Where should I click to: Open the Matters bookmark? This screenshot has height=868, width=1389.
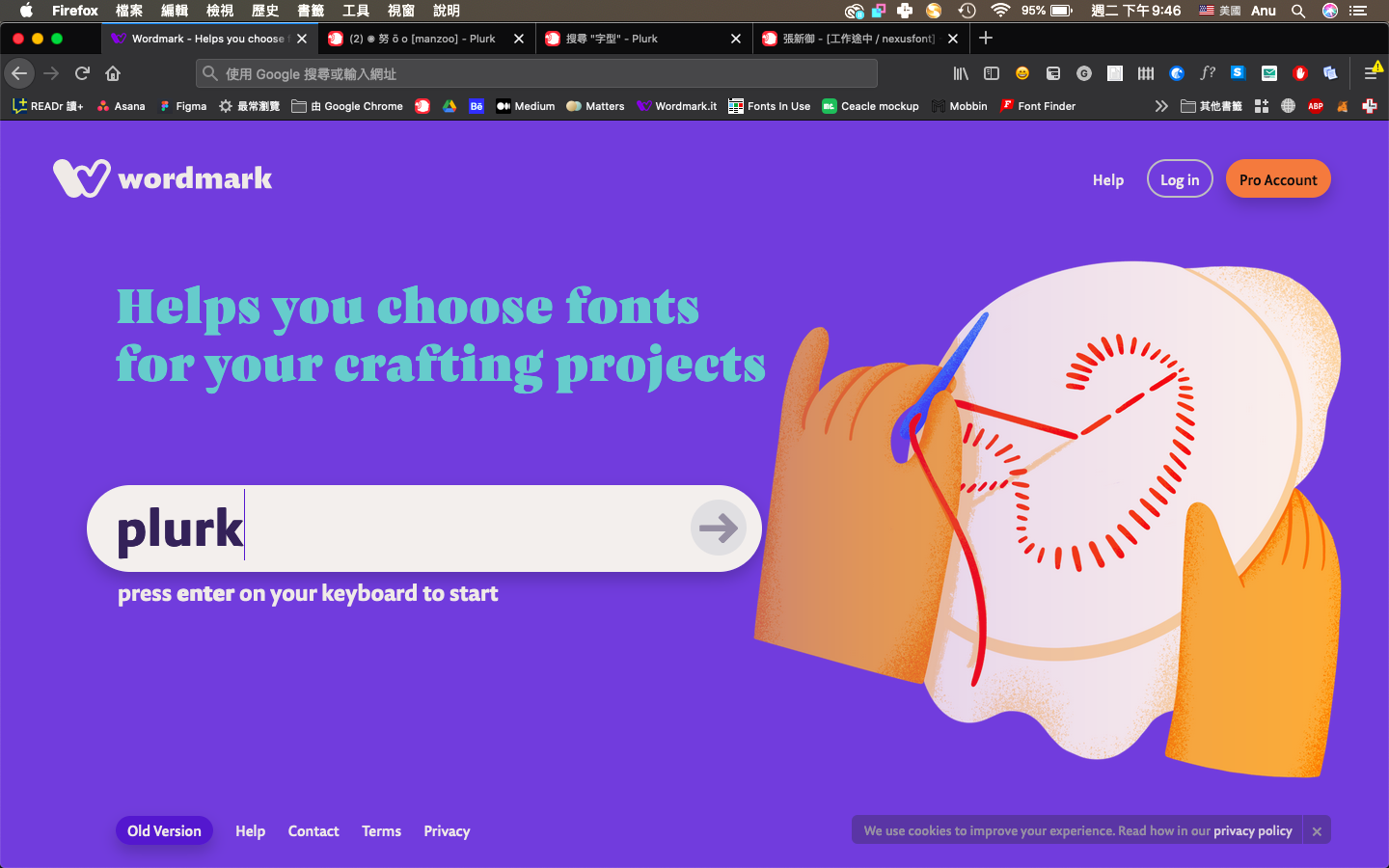(595, 106)
